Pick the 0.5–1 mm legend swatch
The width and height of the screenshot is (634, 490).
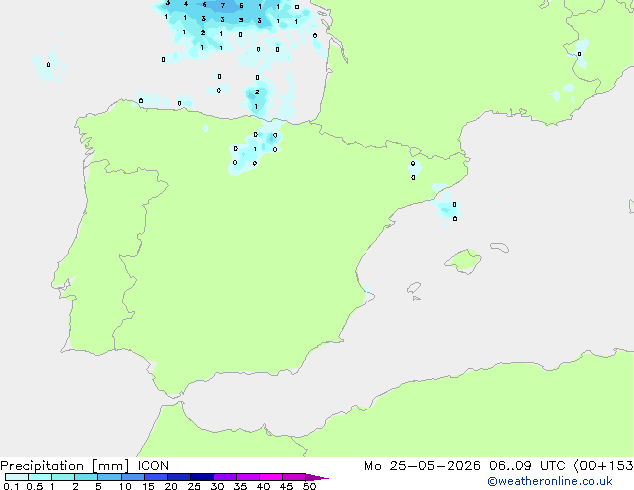click(x=40, y=477)
